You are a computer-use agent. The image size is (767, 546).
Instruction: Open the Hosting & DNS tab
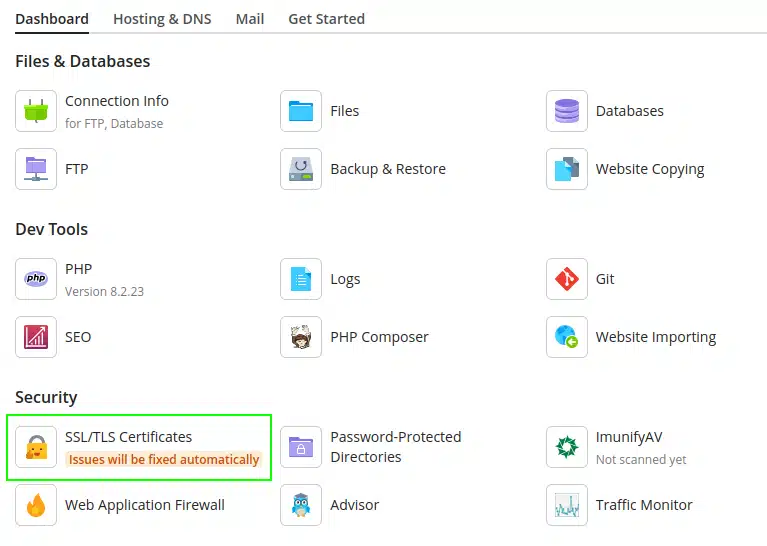[162, 19]
